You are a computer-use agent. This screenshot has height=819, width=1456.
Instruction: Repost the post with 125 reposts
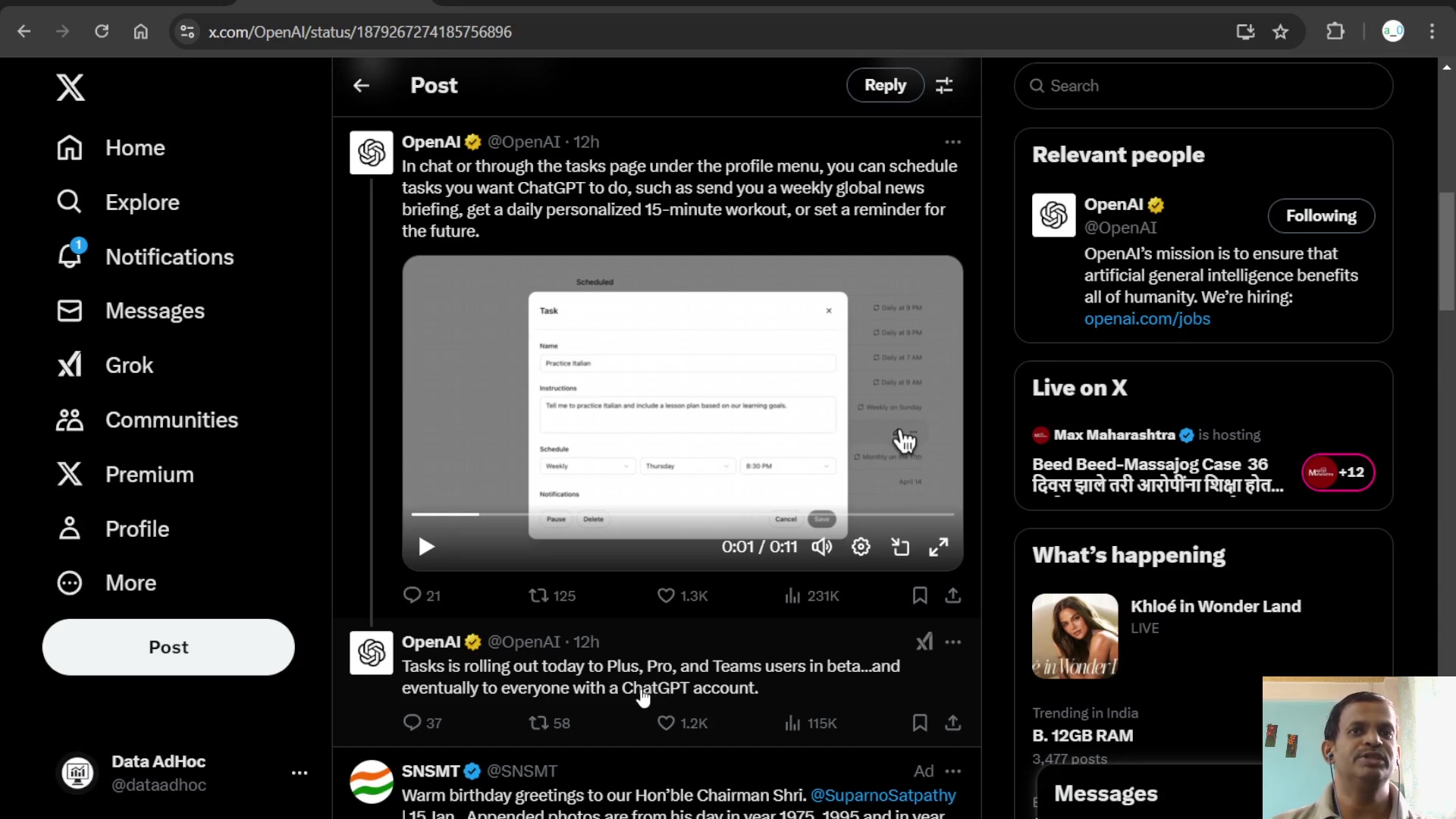click(552, 596)
